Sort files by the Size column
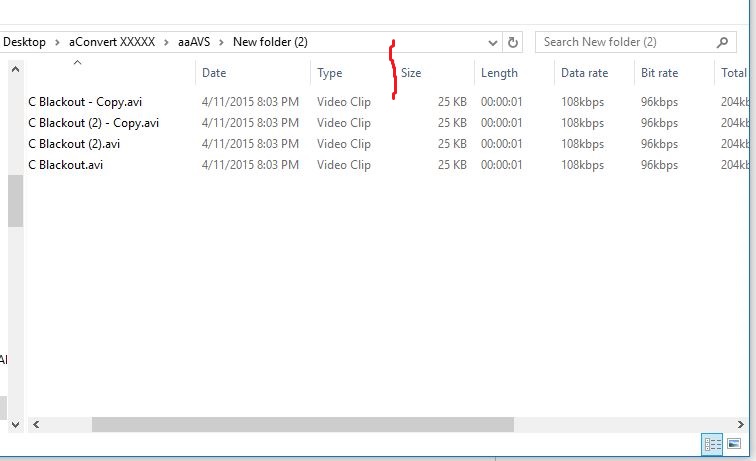The height and width of the screenshot is (461, 756). click(411, 73)
